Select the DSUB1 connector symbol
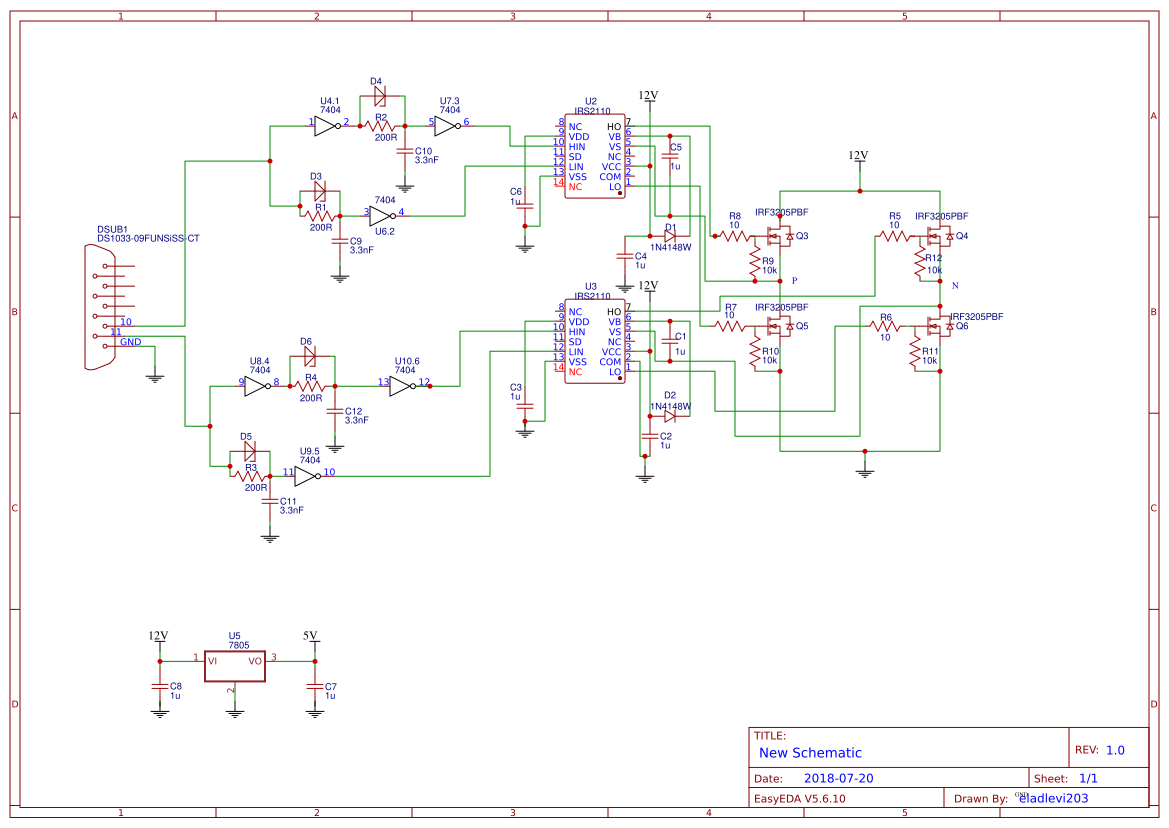This screenshot has width=1169, height=828. point(100,310)
